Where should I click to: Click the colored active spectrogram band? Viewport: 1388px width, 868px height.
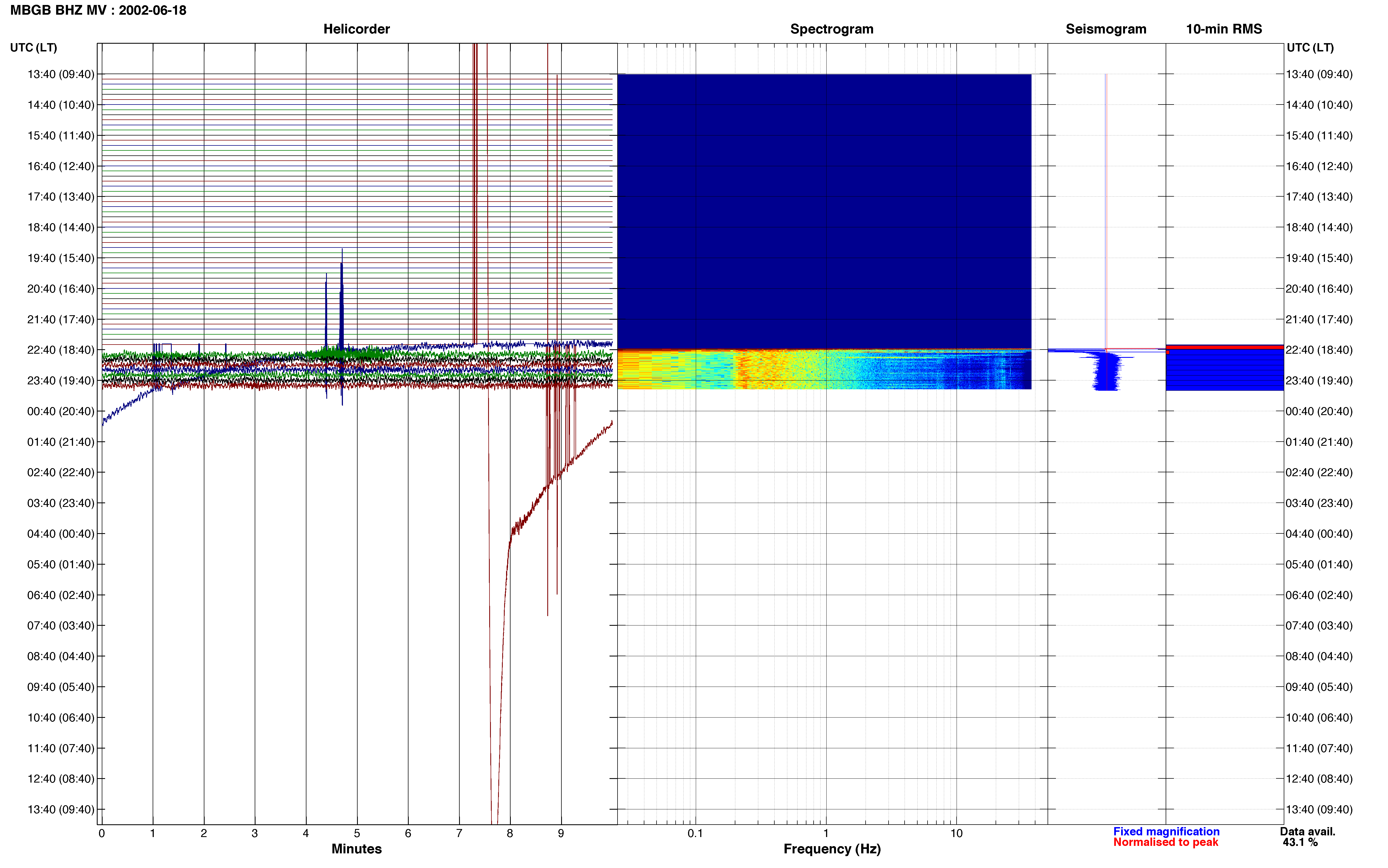coord(824,369)
